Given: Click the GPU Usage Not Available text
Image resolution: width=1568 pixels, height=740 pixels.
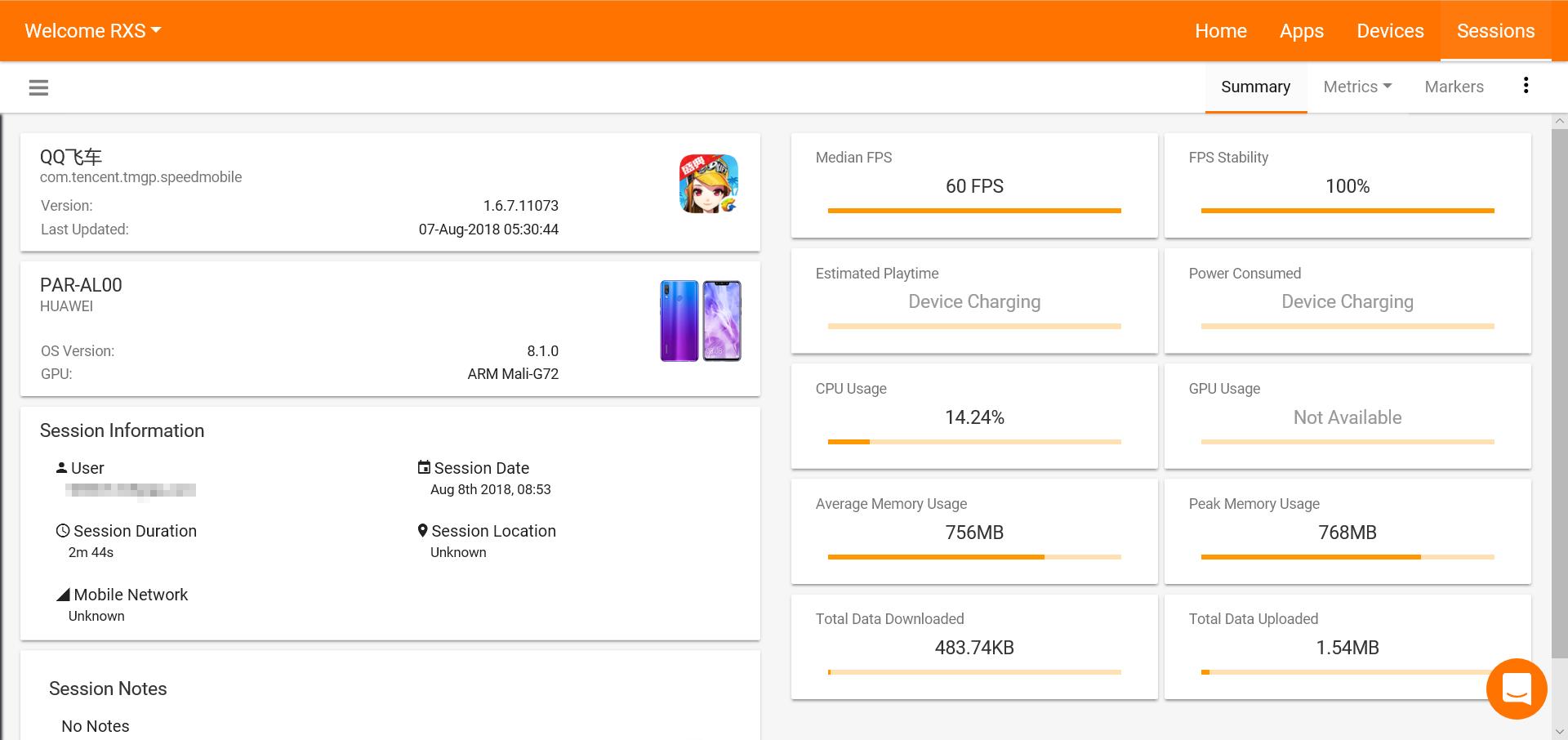Looking at the screenshot, I should [1347, 417].
